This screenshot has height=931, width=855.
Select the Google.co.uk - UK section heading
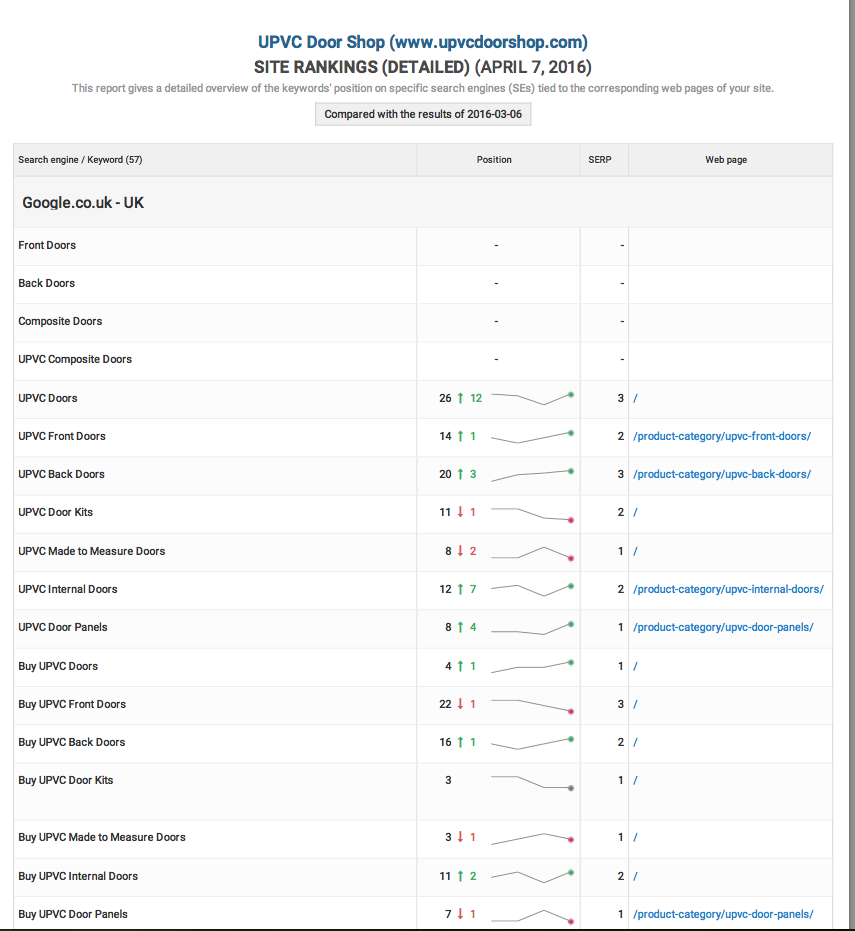(x=83, y=202)
